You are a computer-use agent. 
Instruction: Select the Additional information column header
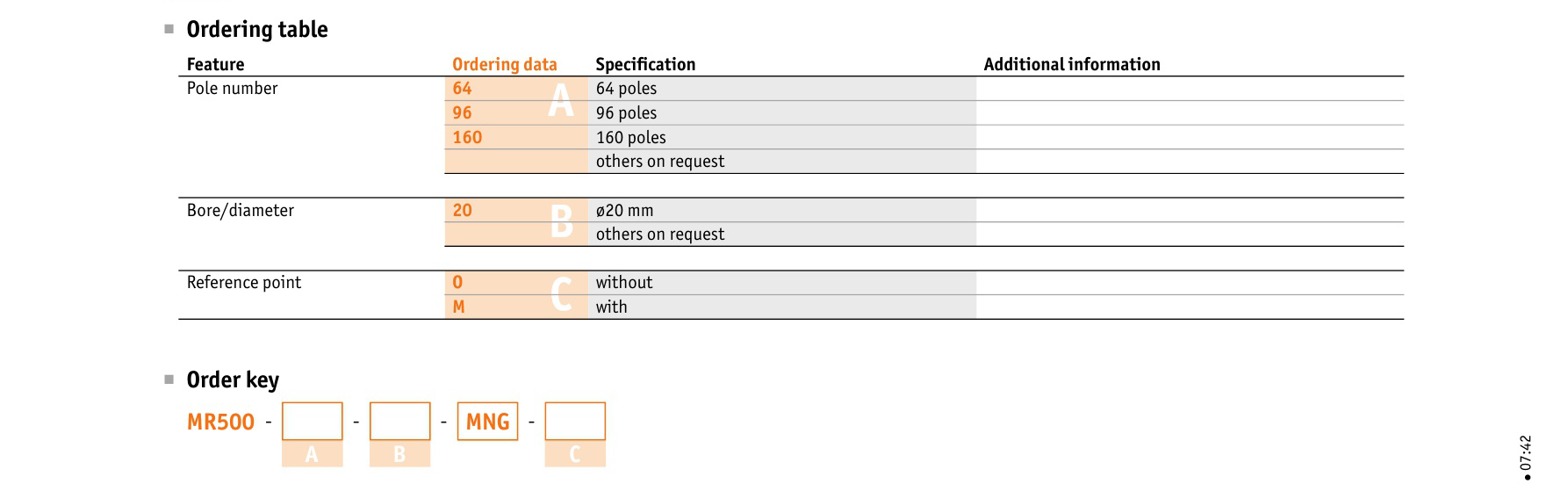(x=1072, y=64)
